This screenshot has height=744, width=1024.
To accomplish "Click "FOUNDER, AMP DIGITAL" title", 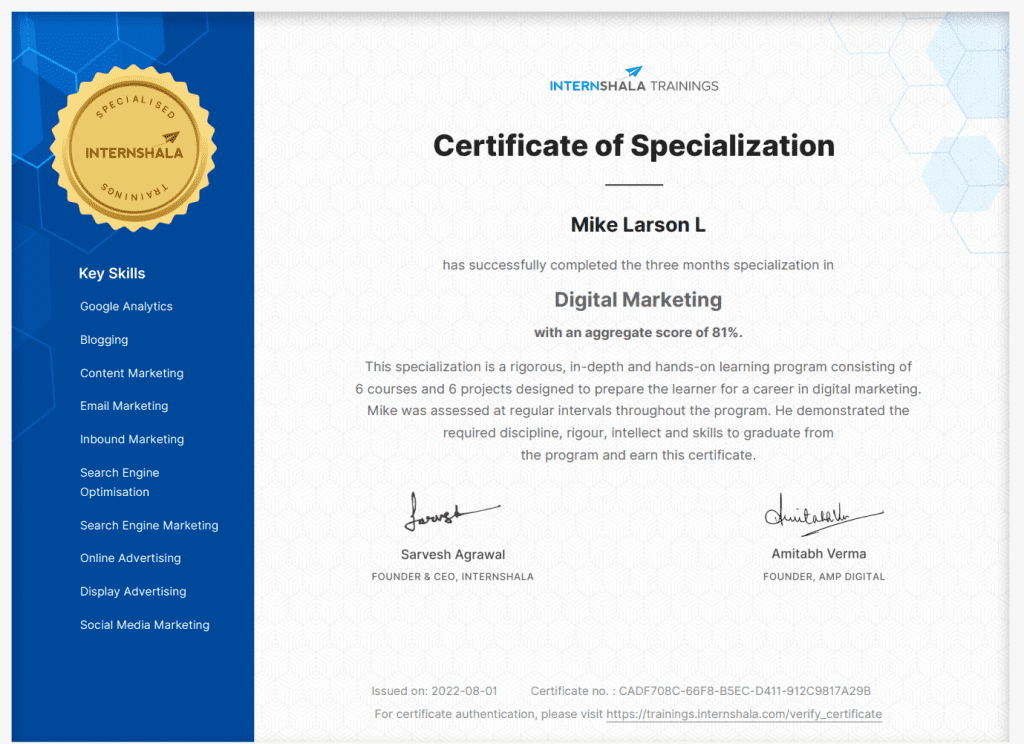I will 824,577.
